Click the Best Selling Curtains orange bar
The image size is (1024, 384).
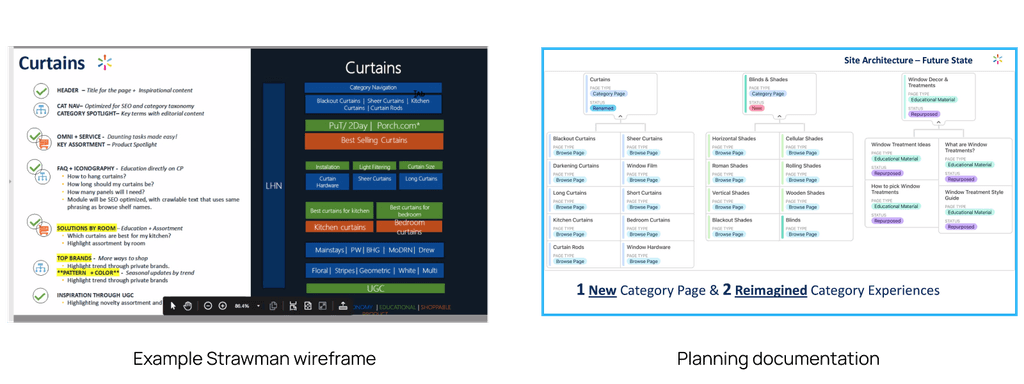tap(374, 140)
